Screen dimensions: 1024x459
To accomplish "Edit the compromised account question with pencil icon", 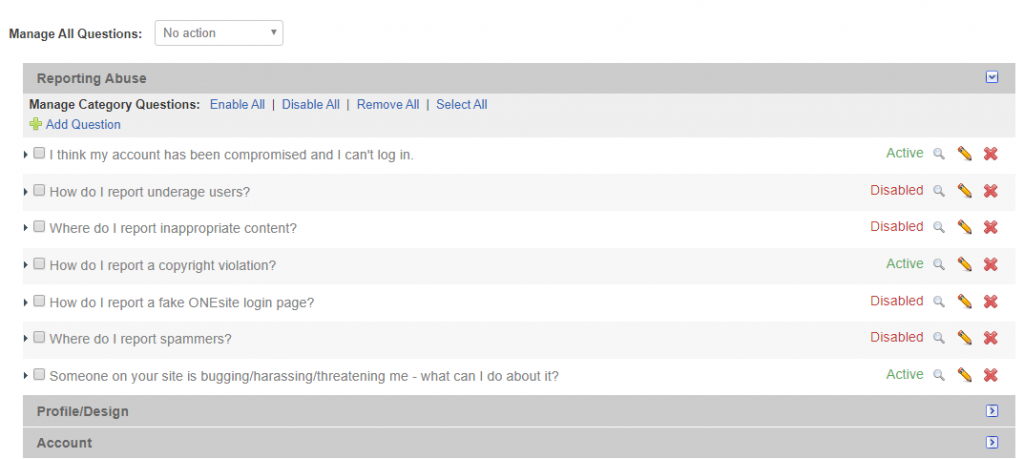I will coord(964,153).
